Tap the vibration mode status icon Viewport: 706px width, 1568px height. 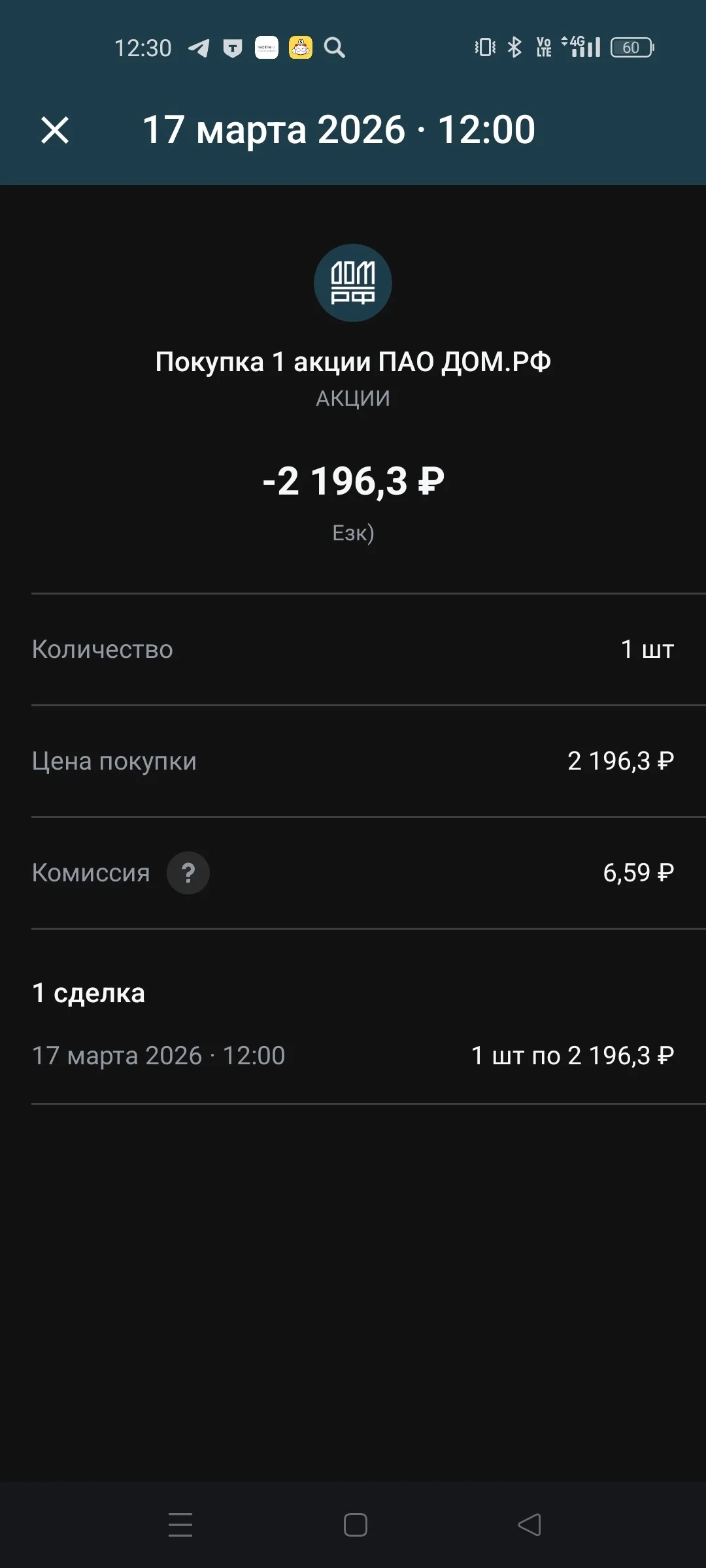(x=485, y=47)
